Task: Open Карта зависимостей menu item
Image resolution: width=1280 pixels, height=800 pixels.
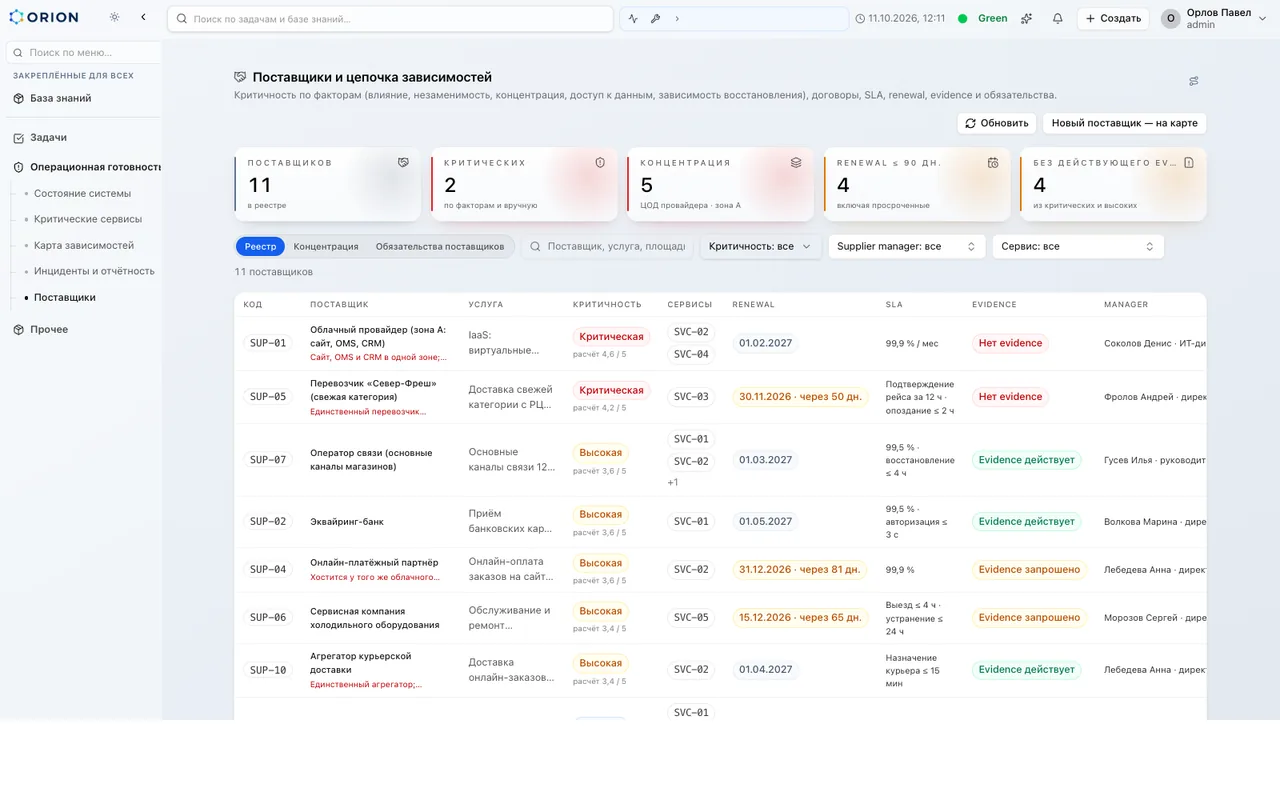Action: (84, 245)
